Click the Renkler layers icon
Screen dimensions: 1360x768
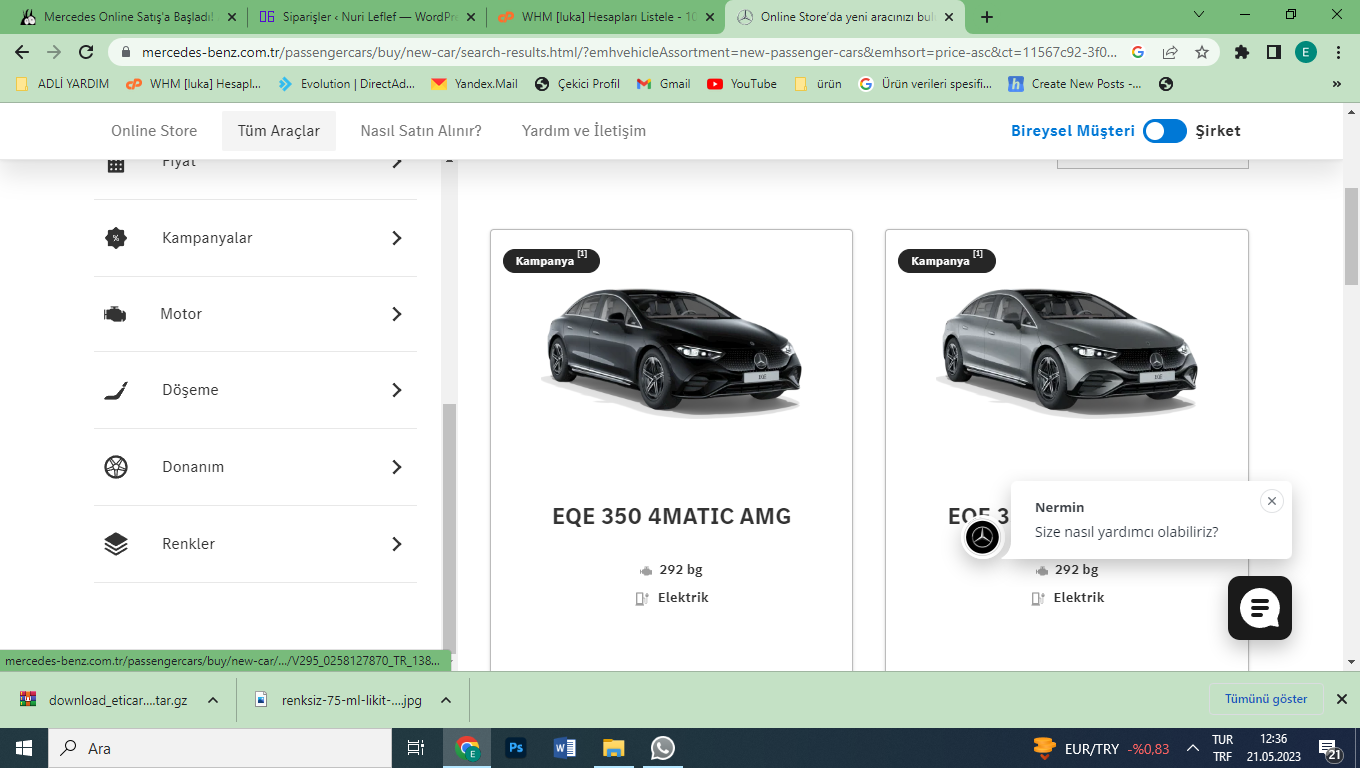pyautogui.click(x=116, y=544)
